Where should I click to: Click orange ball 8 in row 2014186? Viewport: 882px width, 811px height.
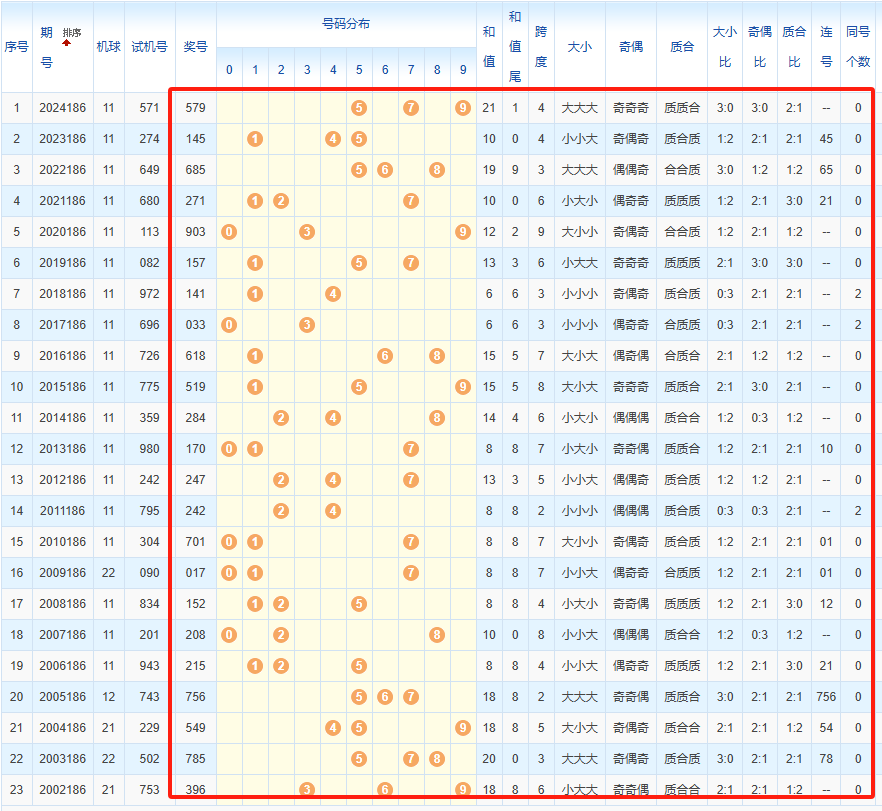(437, 418)
